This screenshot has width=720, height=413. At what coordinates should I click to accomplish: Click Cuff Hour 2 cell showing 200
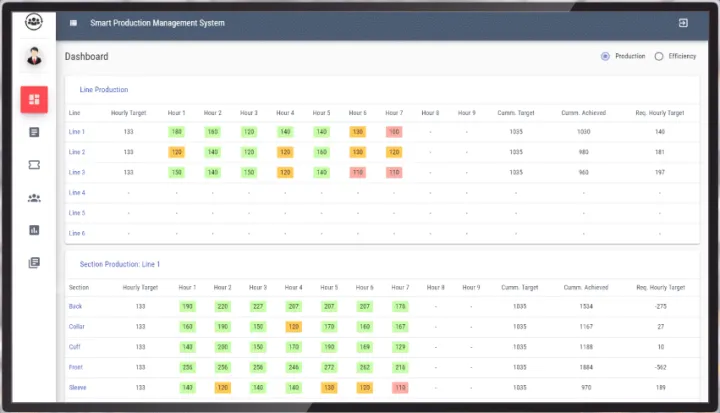[x=223, y=347]
